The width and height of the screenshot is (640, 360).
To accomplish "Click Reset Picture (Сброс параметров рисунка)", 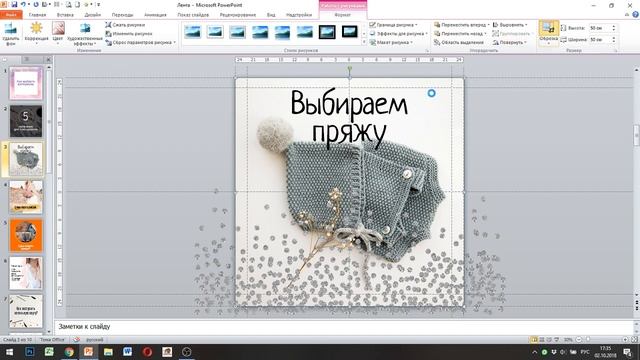I will pos(140,42).
